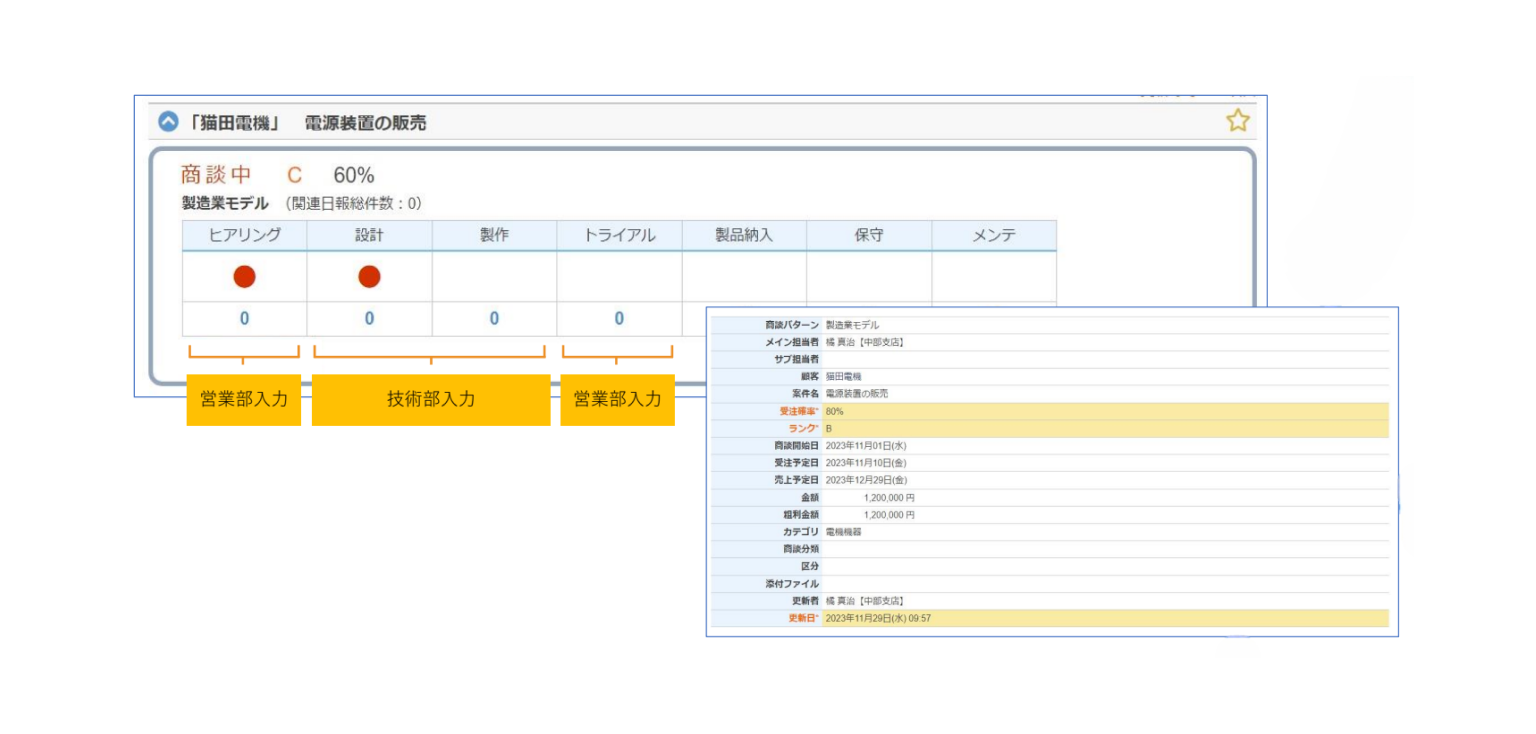Select the 製品納入 column header
The width and height of the screenshot is (1536, 734).
pos(744,235)
